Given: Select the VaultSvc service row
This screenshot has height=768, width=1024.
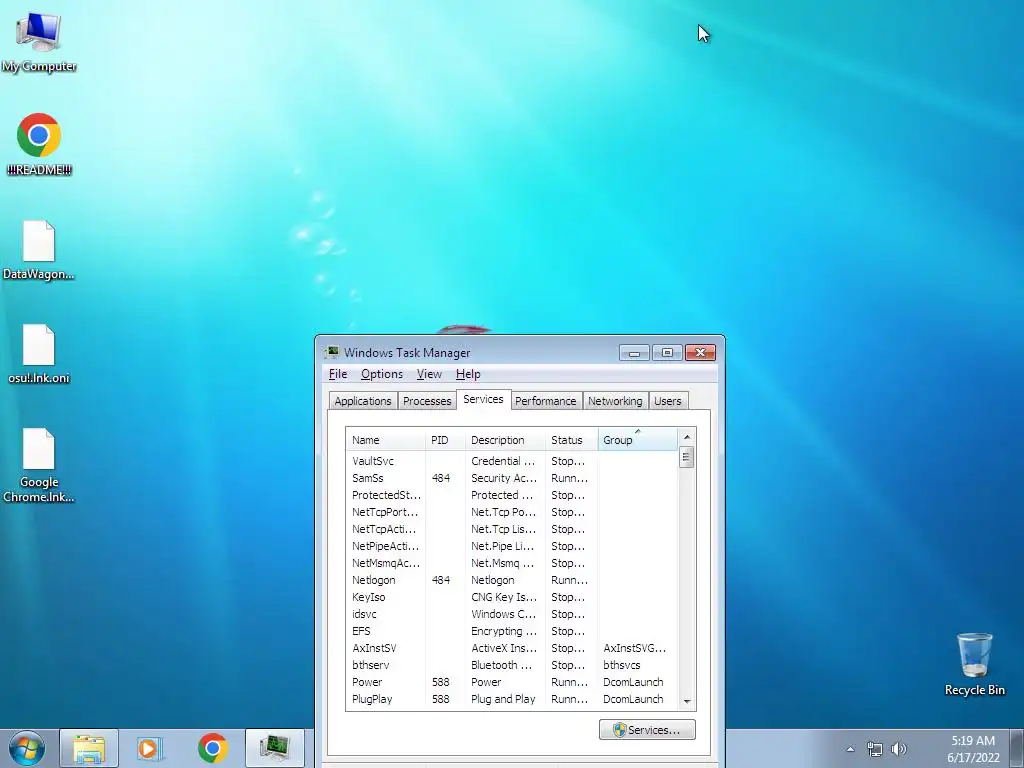Looking at the screenshot, I should tap(512, 461).
